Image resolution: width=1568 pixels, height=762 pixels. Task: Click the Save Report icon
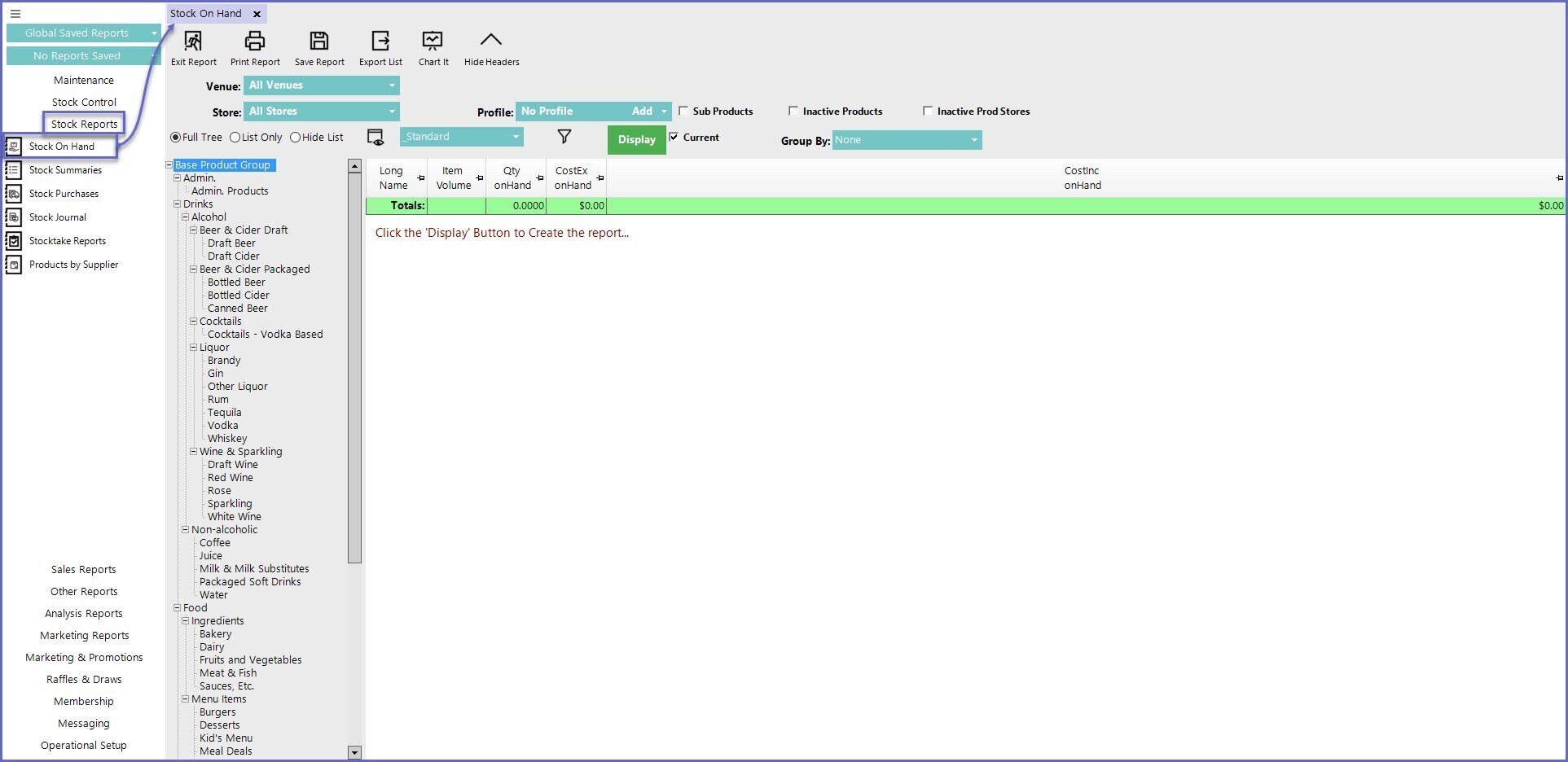click(319, 41)
